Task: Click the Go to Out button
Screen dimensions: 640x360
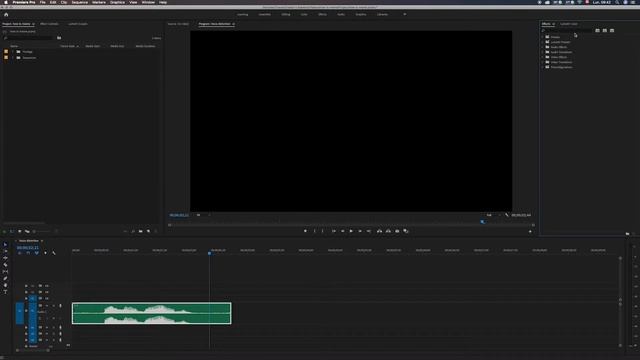Action: 369,231
